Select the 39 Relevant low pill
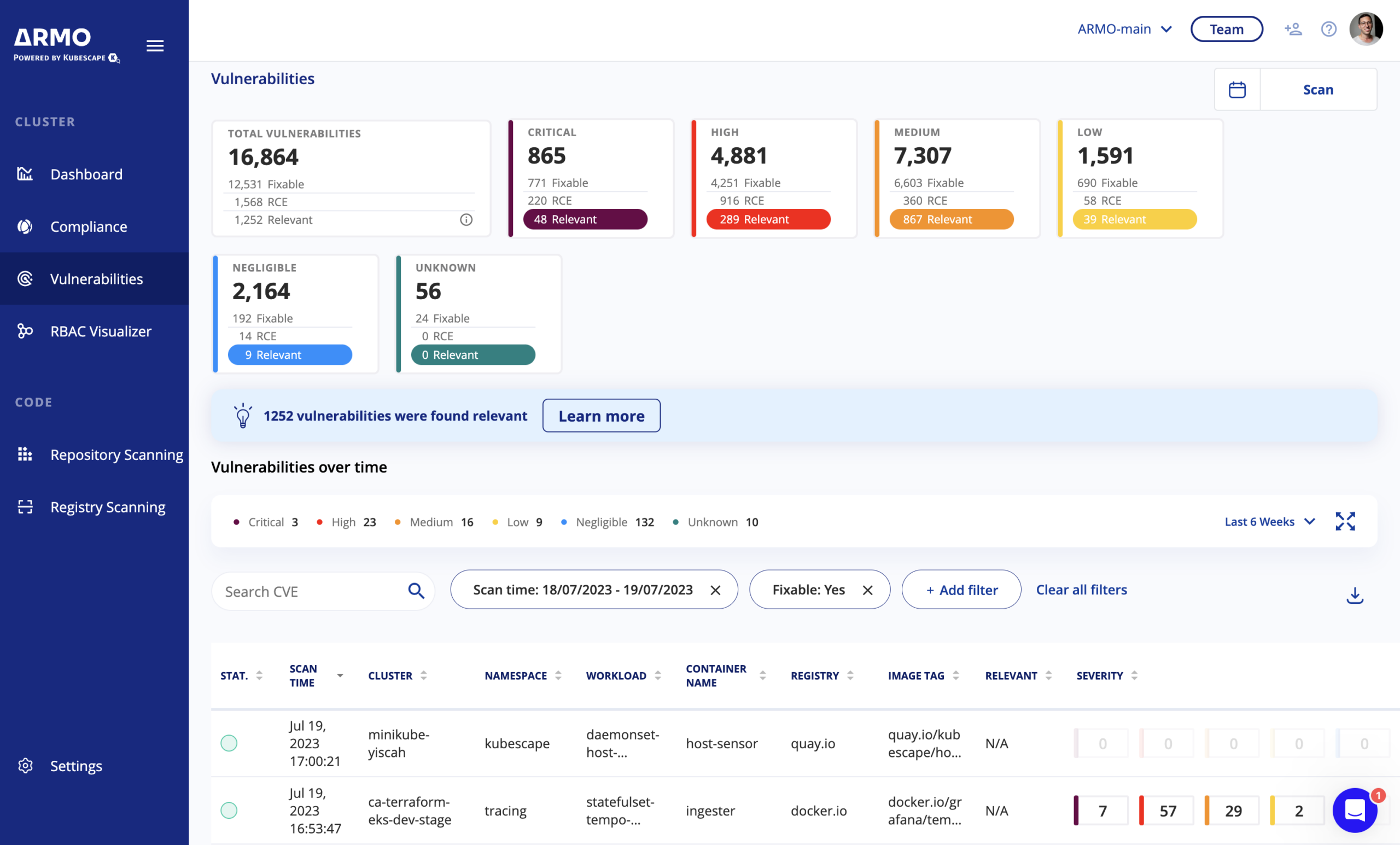Screen dimensions: 1400x845 click(x=1134, y=219)
